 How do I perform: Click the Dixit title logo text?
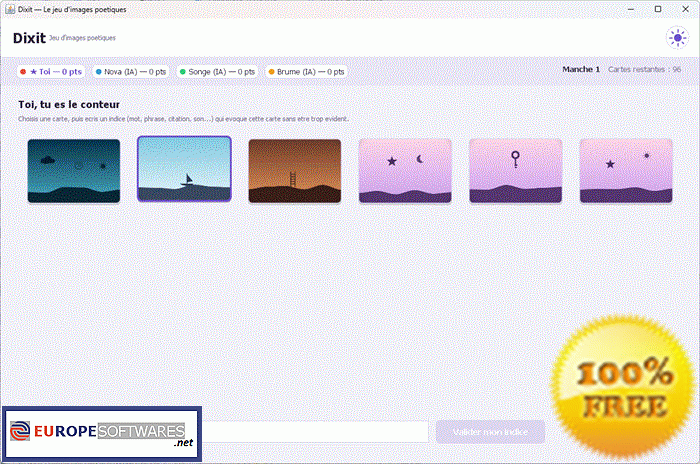pos(29,38)
